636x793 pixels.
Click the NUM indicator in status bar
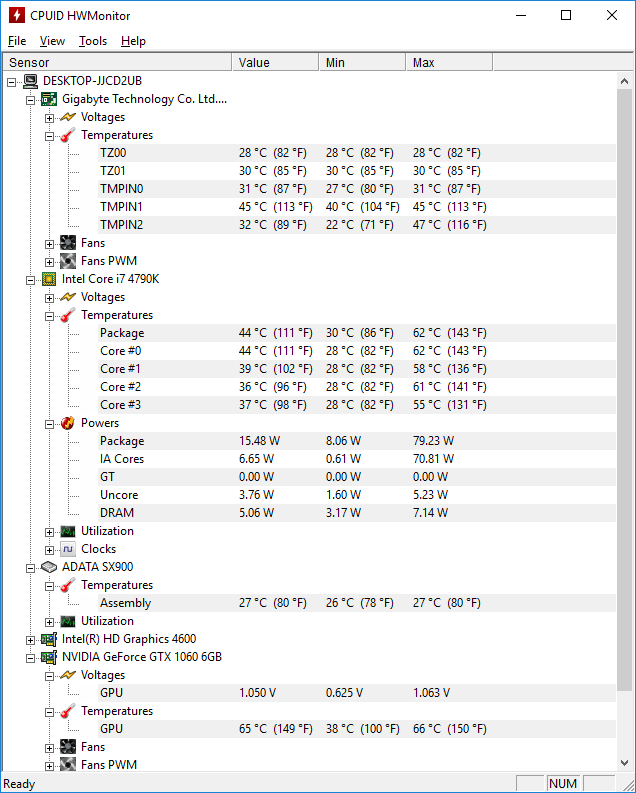(x=563, y=783)
